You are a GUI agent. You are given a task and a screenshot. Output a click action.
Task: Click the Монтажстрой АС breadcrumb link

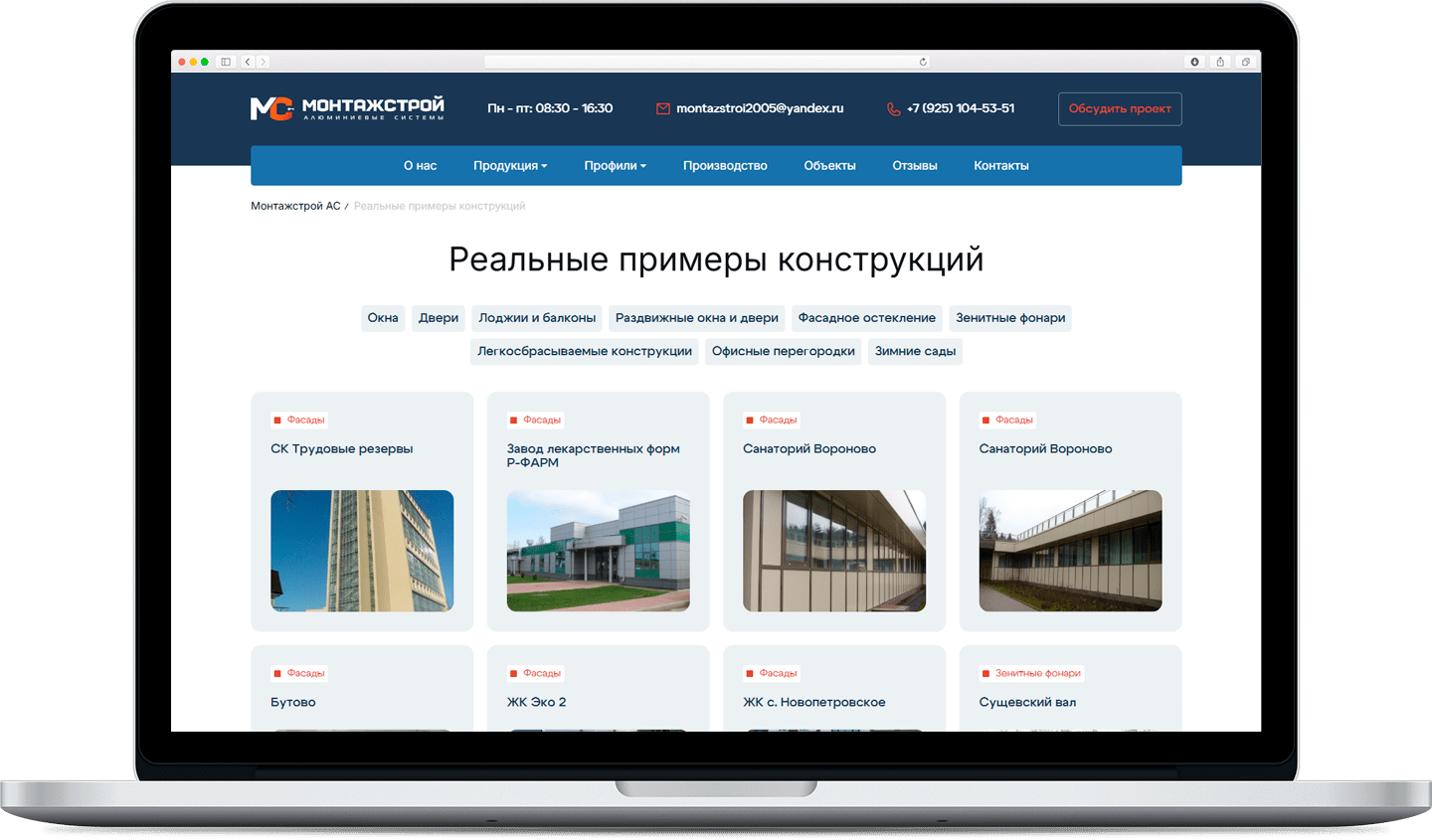(x=295, y=206)
